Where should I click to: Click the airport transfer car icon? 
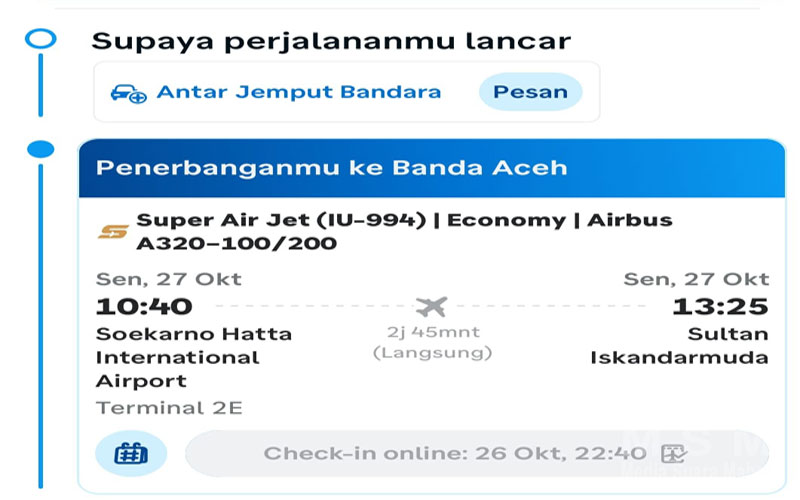click(129, 93)
